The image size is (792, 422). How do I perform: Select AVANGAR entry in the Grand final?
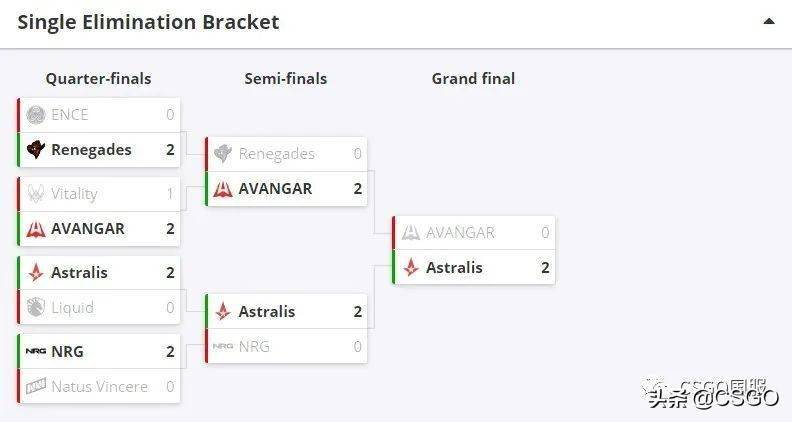click(474, 232)
